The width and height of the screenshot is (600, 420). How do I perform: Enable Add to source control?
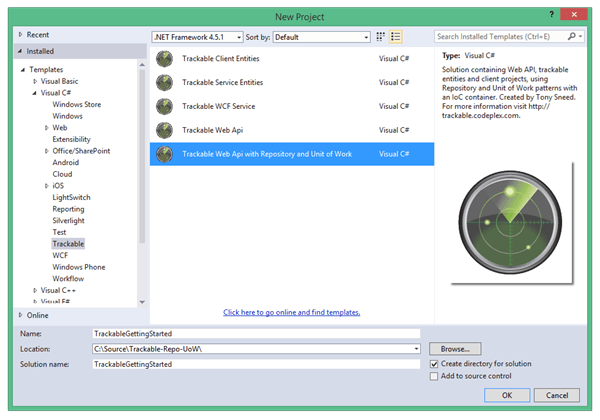click(434, 377)
